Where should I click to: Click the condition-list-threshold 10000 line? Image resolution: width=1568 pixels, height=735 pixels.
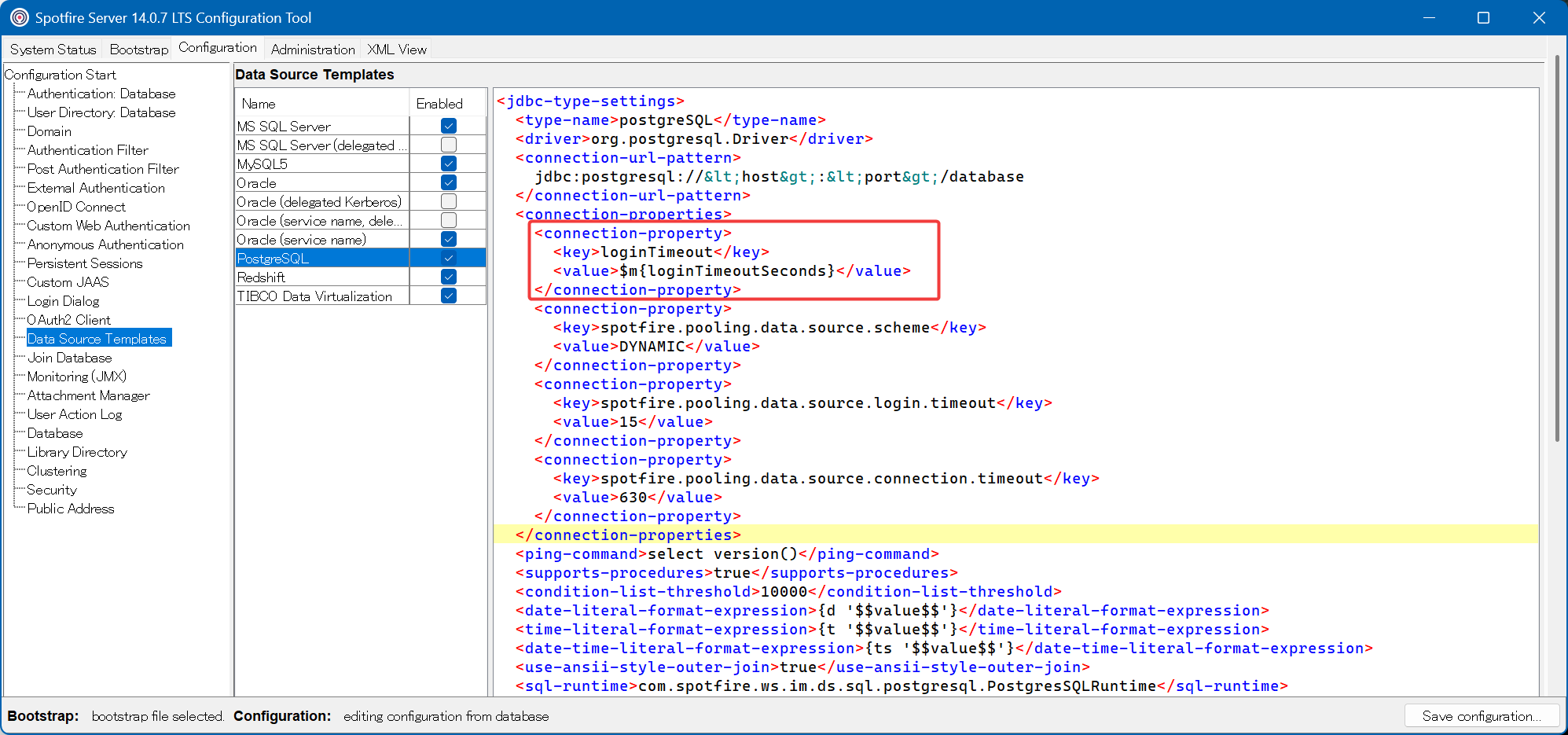(x=788, y=591)
